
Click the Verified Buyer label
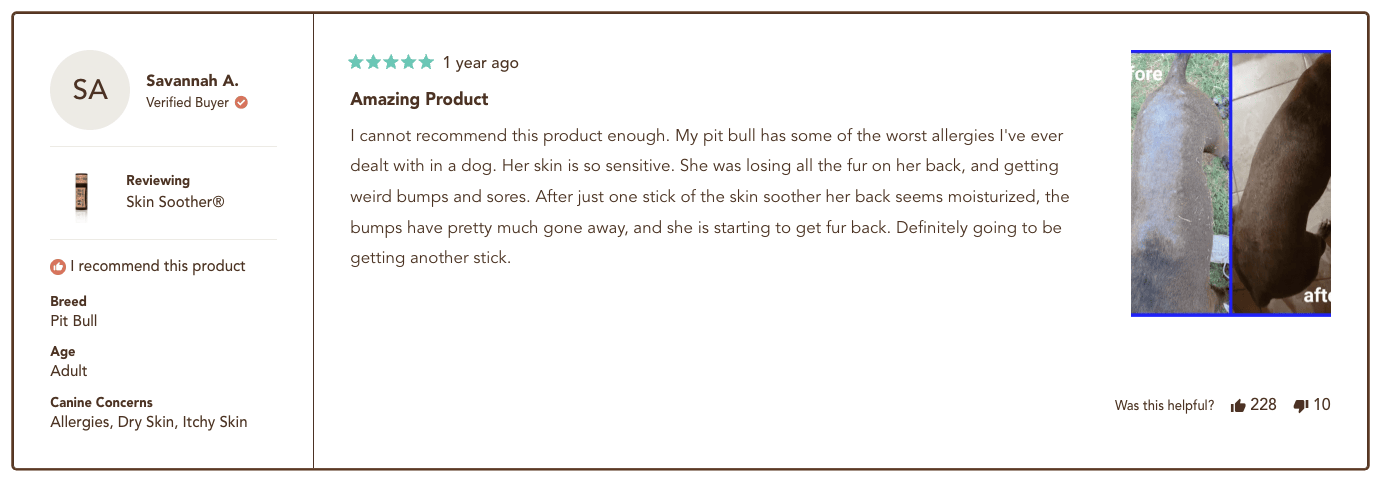pos(187,102)
